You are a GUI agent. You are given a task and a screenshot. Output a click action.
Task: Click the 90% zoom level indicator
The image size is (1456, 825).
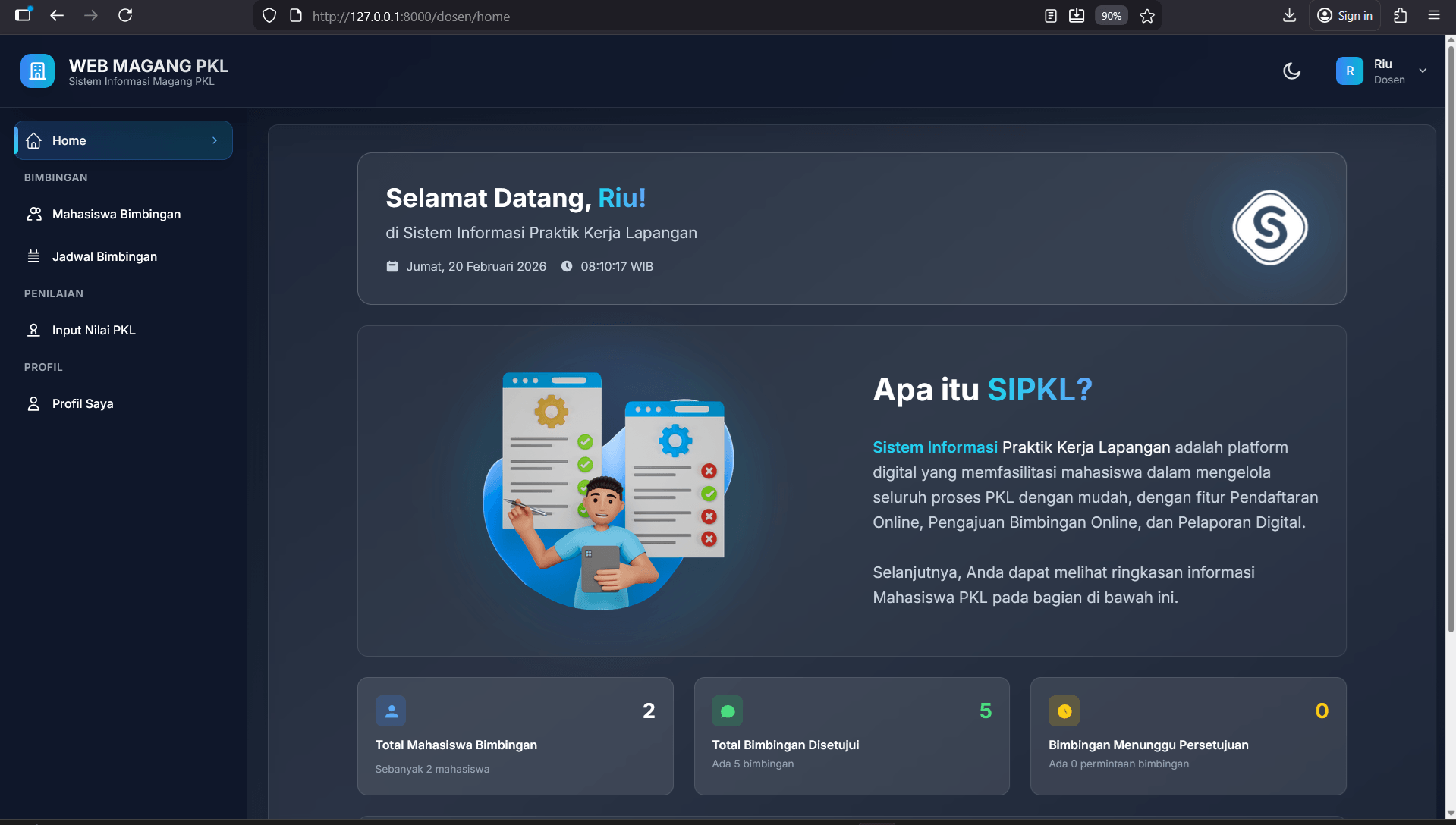[1111, 16]
